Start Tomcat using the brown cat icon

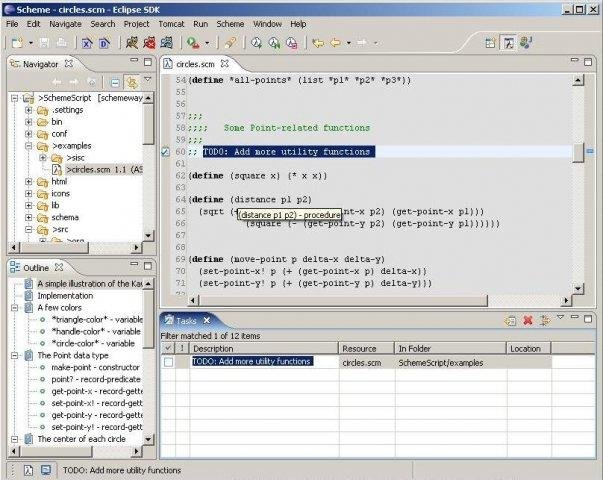132,43
